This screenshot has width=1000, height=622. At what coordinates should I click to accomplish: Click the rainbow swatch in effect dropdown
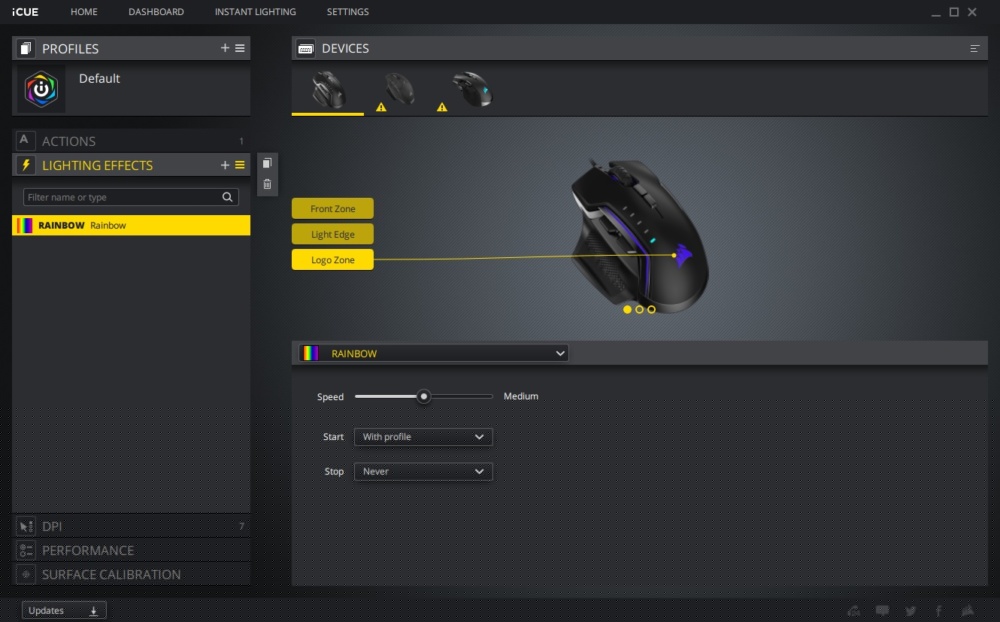point(311,353)
